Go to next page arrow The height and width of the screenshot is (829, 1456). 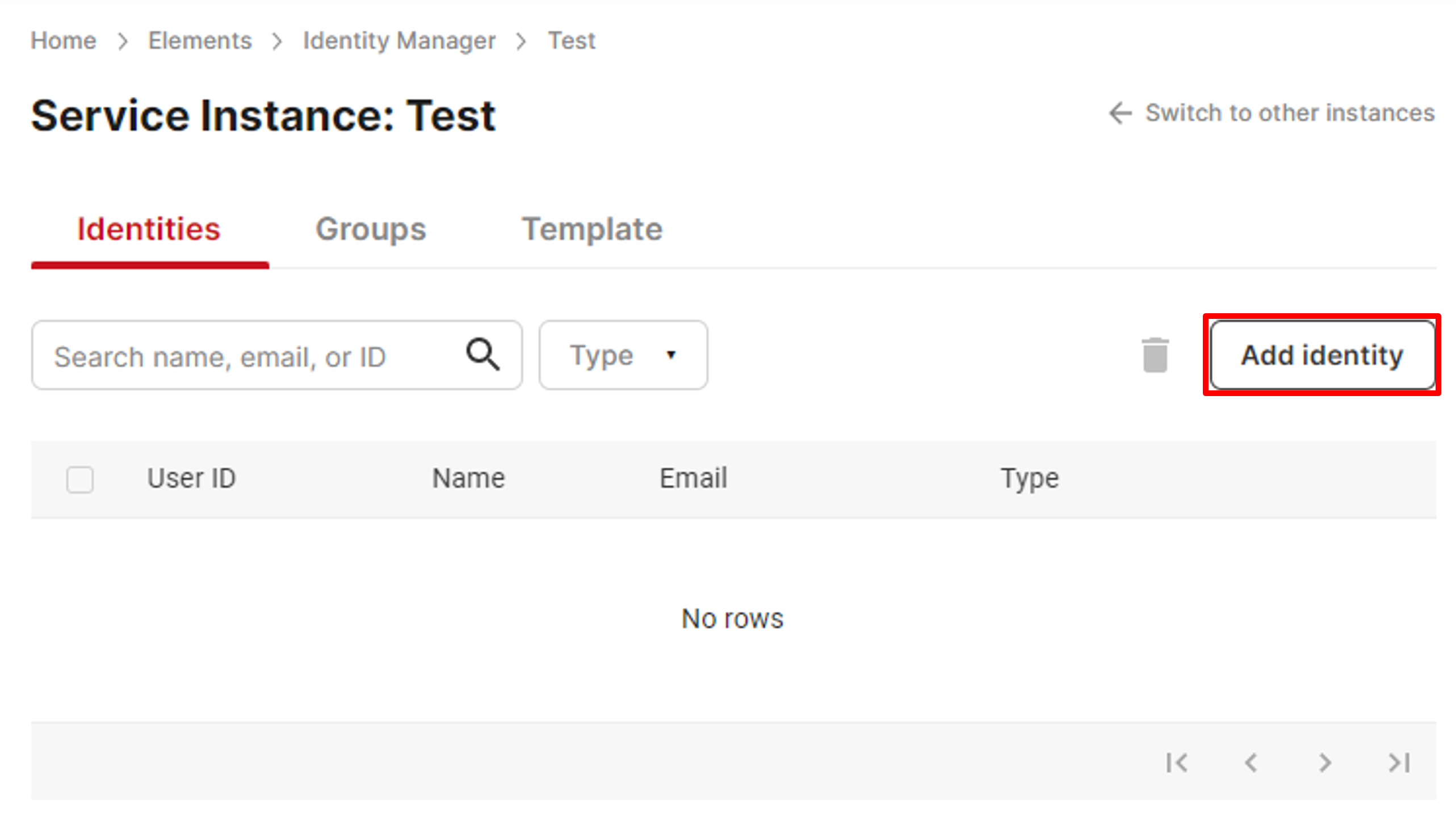[x=1324, y=763]
